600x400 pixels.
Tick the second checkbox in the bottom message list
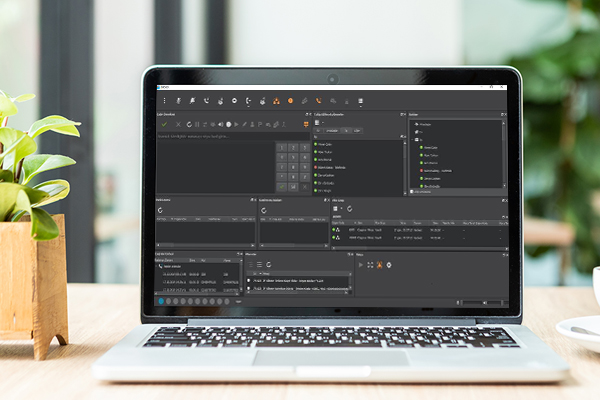(248, 290)
